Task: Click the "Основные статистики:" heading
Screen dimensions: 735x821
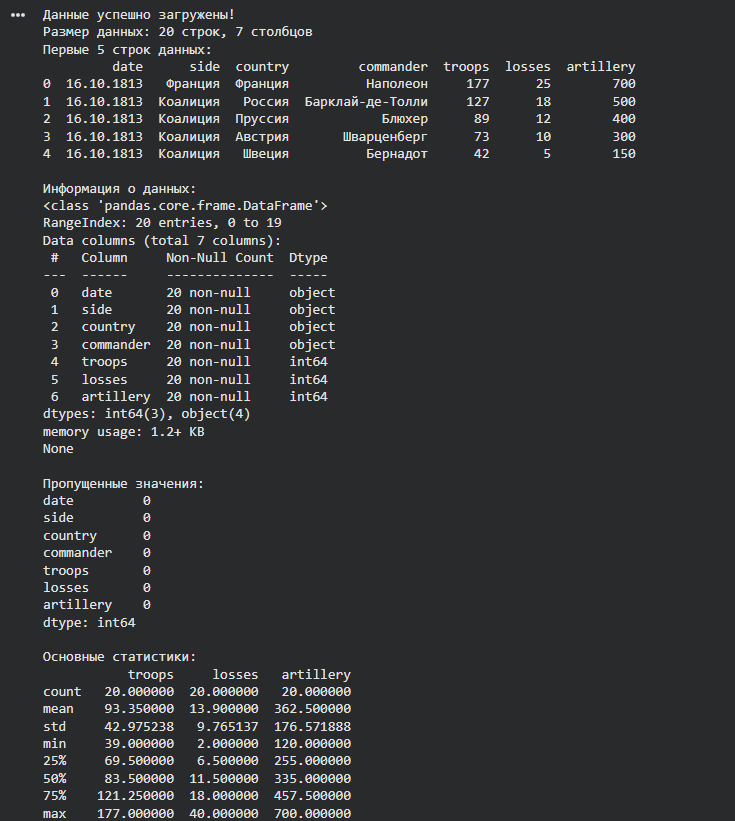Action: click(119, 657)
